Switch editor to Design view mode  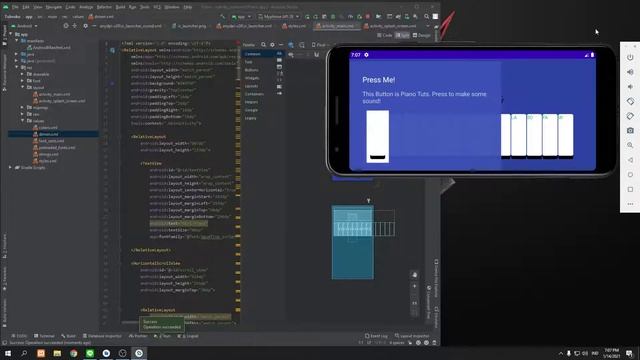point(422,35)
